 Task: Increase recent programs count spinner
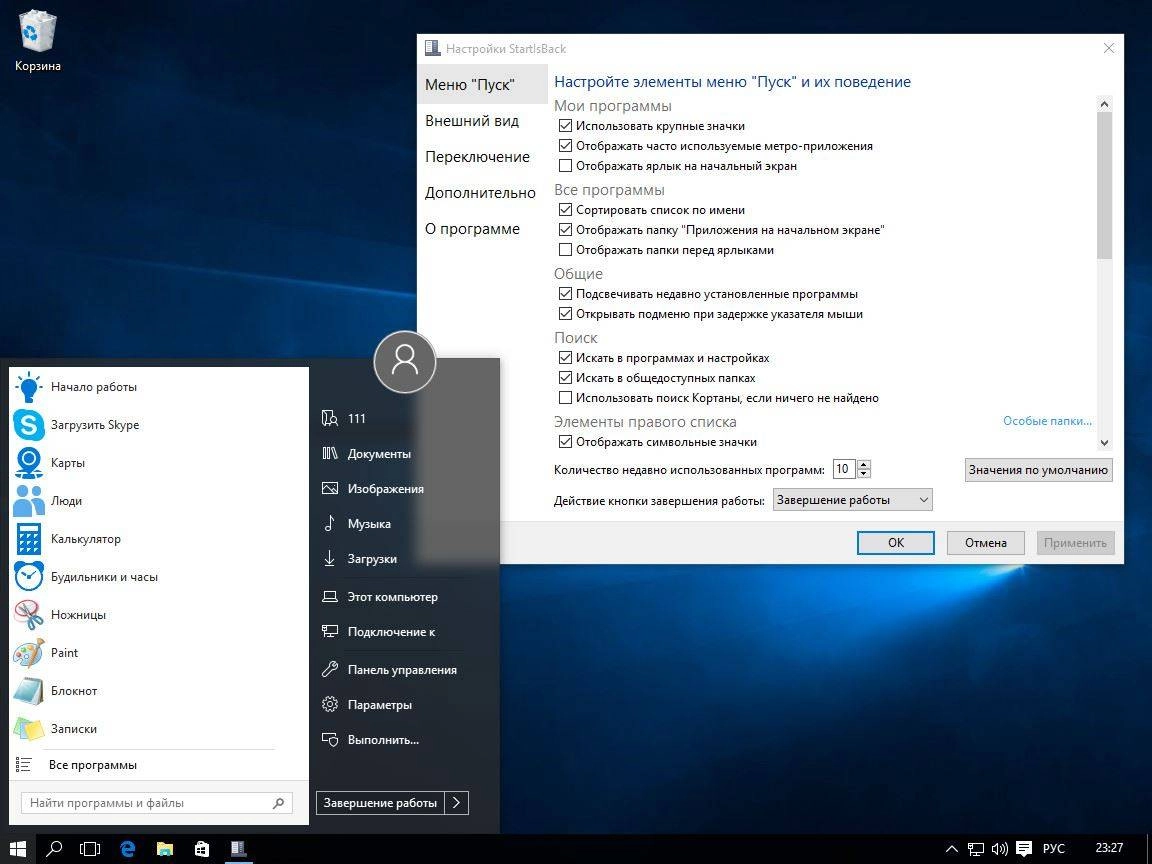point(864,464)
